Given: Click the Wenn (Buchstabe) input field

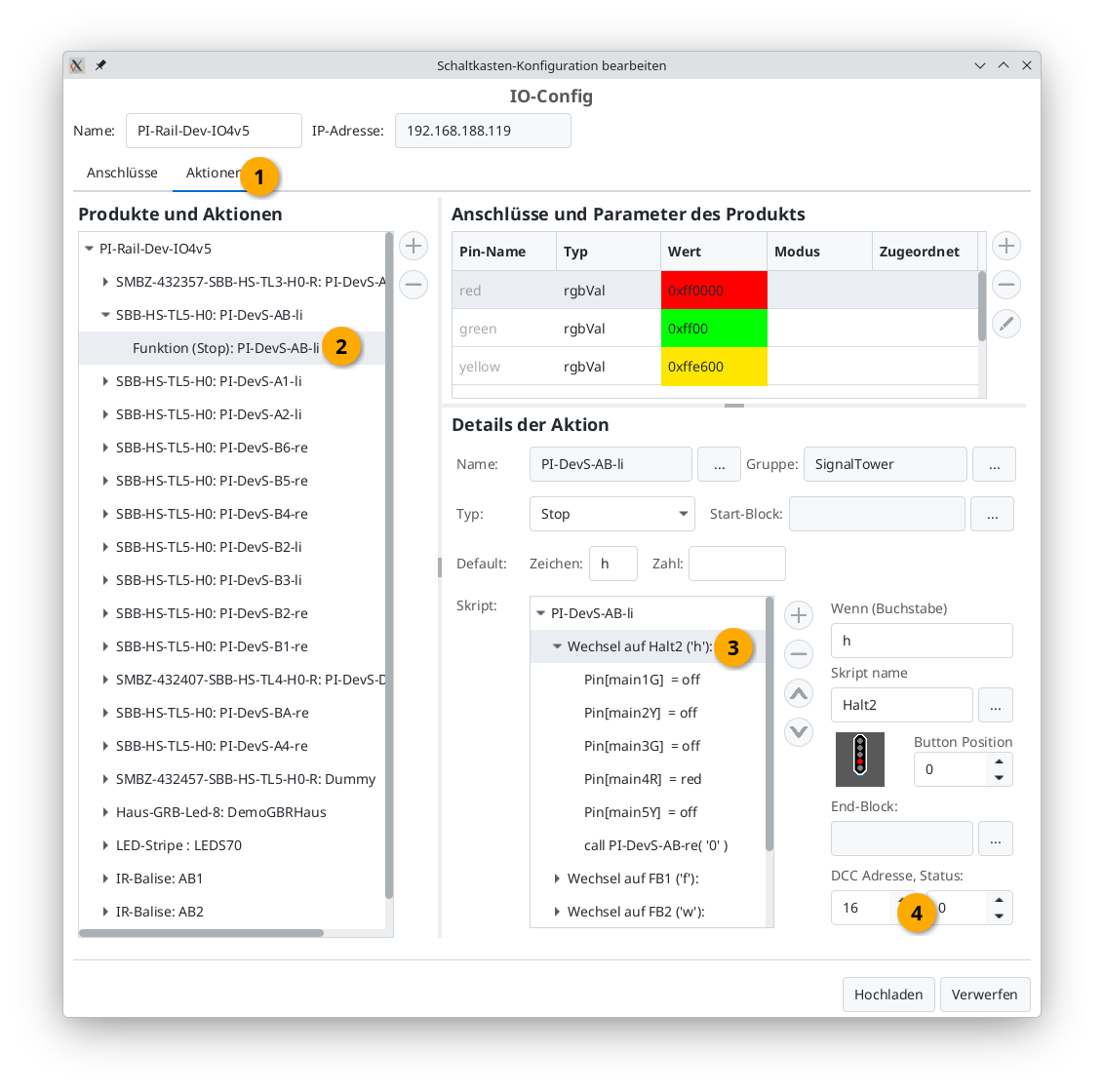Looking at the screenshot, I should coord(922,641).
